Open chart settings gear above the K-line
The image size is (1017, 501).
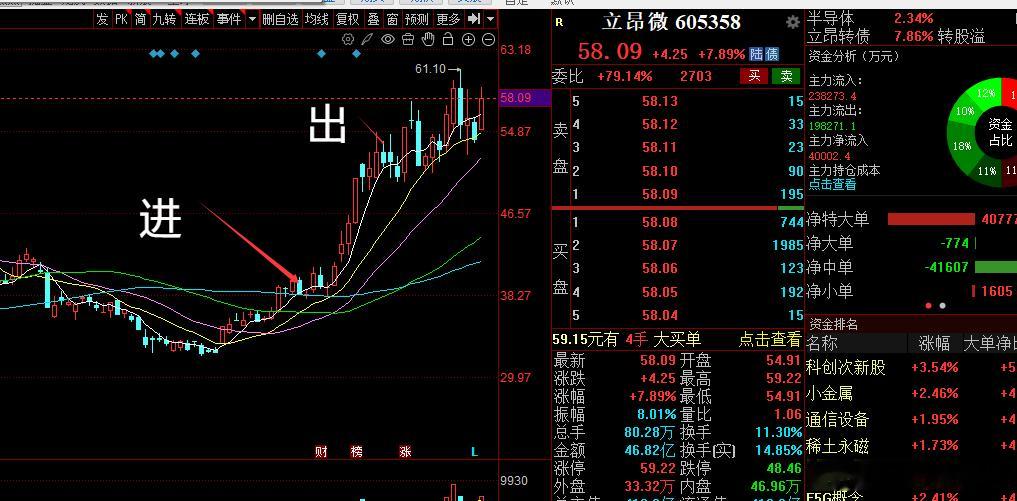(x=348, y=40)
